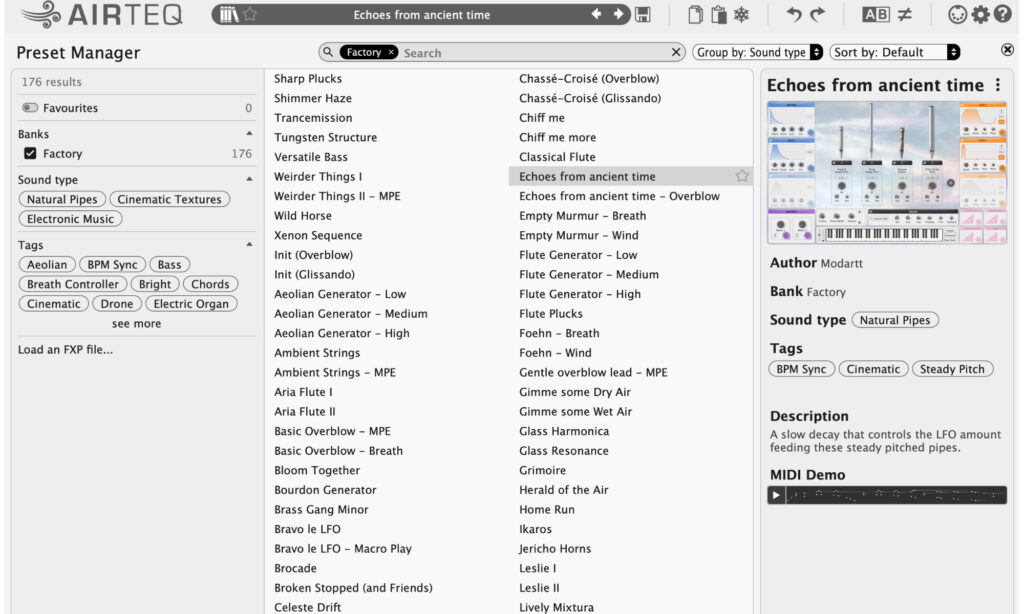This screenshot has width=1024, height=614.
Task: Collapse the Banks section
Action: coord(249,133)
